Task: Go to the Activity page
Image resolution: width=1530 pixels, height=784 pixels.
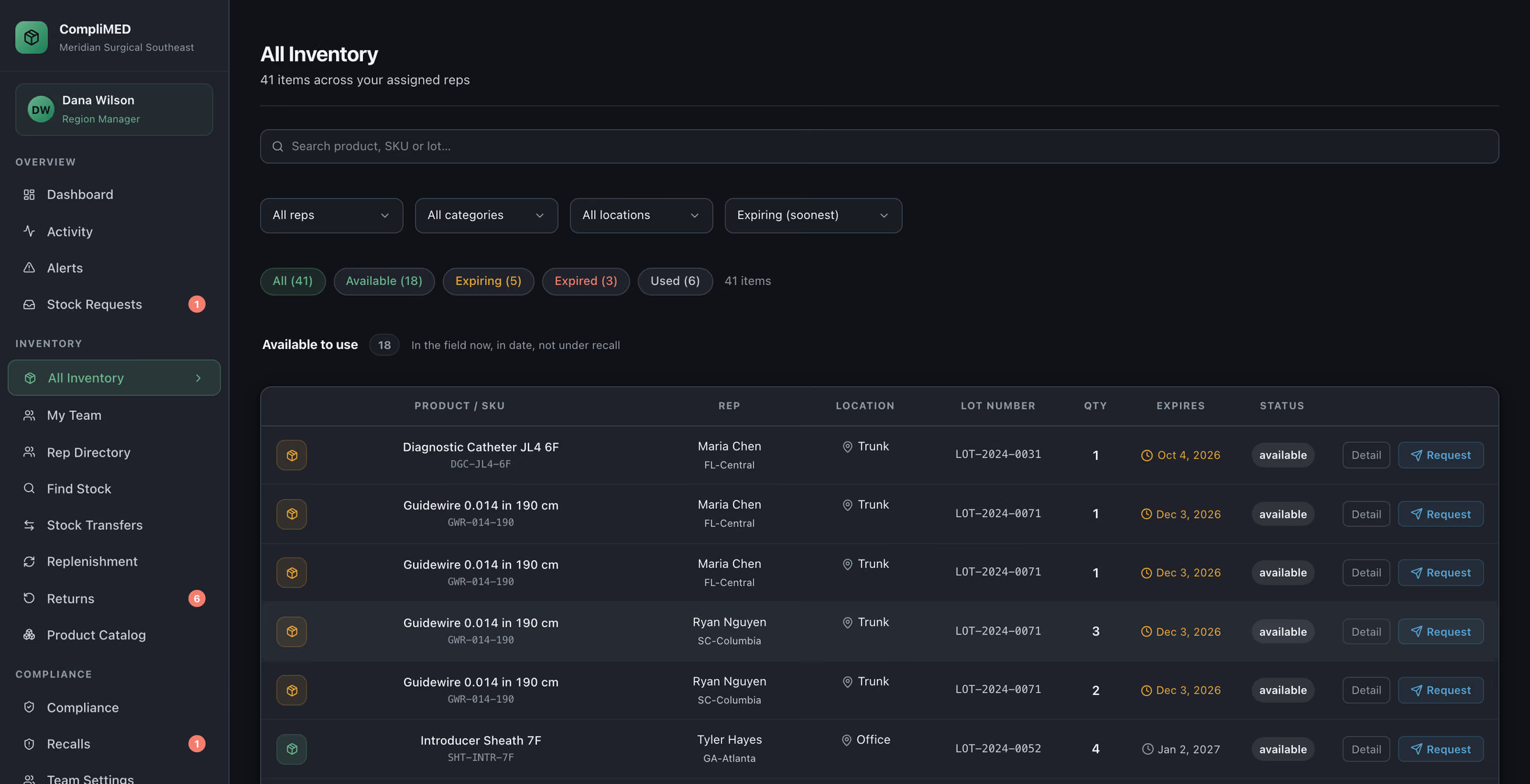Action: 114,231
